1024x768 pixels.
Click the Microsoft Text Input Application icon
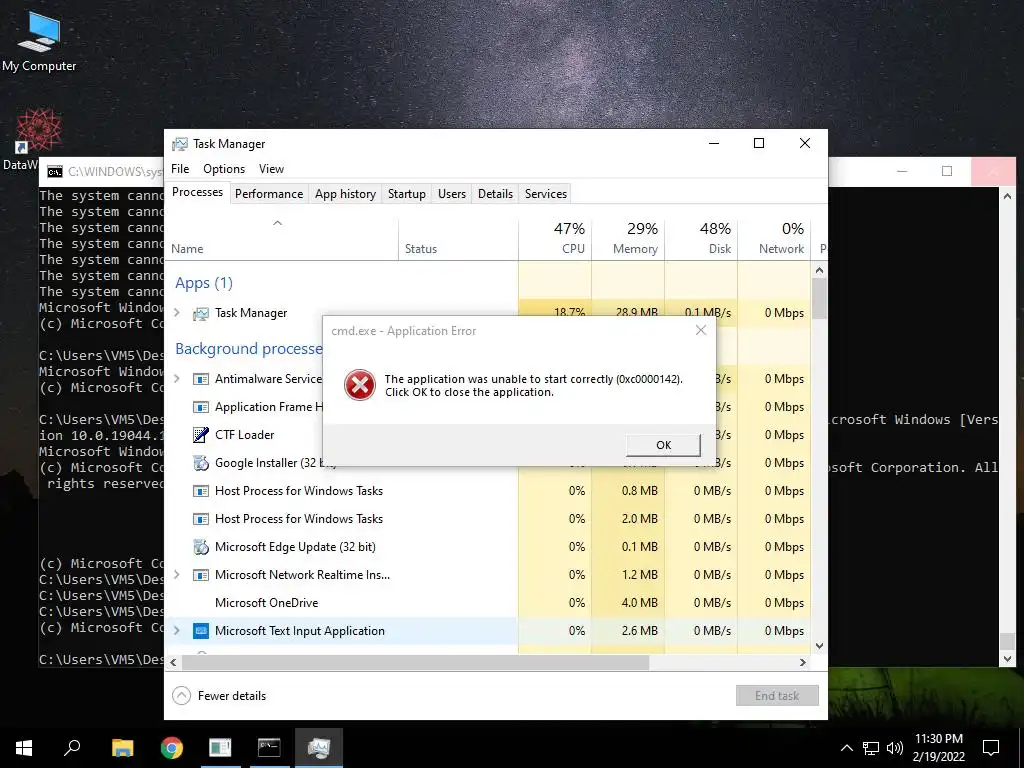pos(200,631)
